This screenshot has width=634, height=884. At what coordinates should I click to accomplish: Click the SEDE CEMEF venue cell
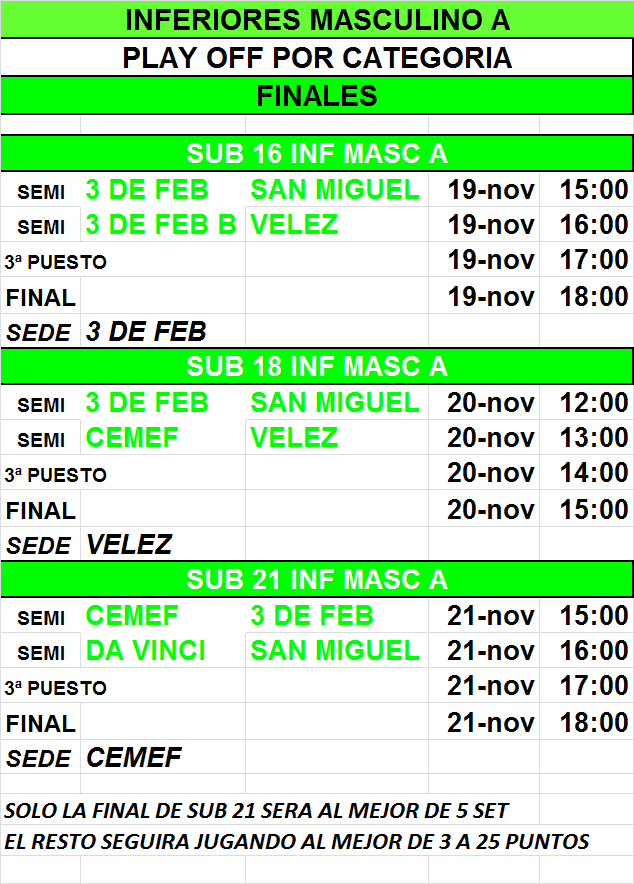(x=163, y=757)
